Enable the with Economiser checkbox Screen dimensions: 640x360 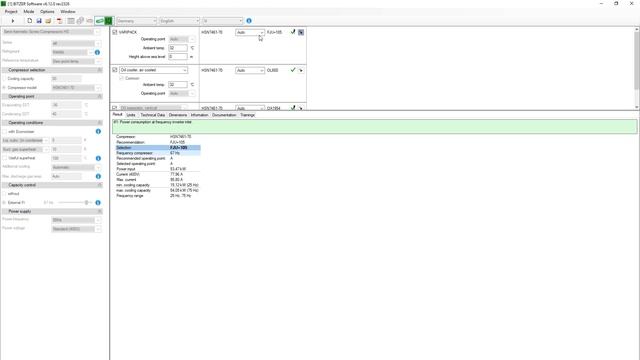4,131
